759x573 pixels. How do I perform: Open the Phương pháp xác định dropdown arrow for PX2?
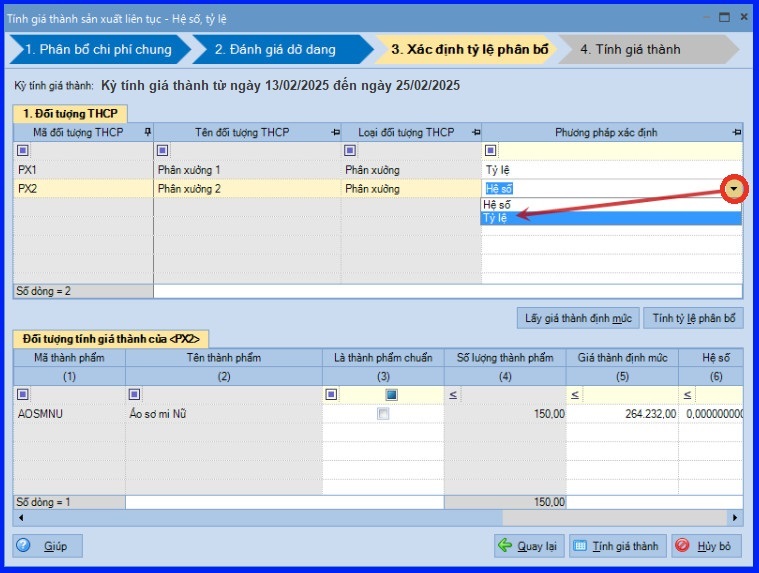pyautogui.click(x=734, y=188)
